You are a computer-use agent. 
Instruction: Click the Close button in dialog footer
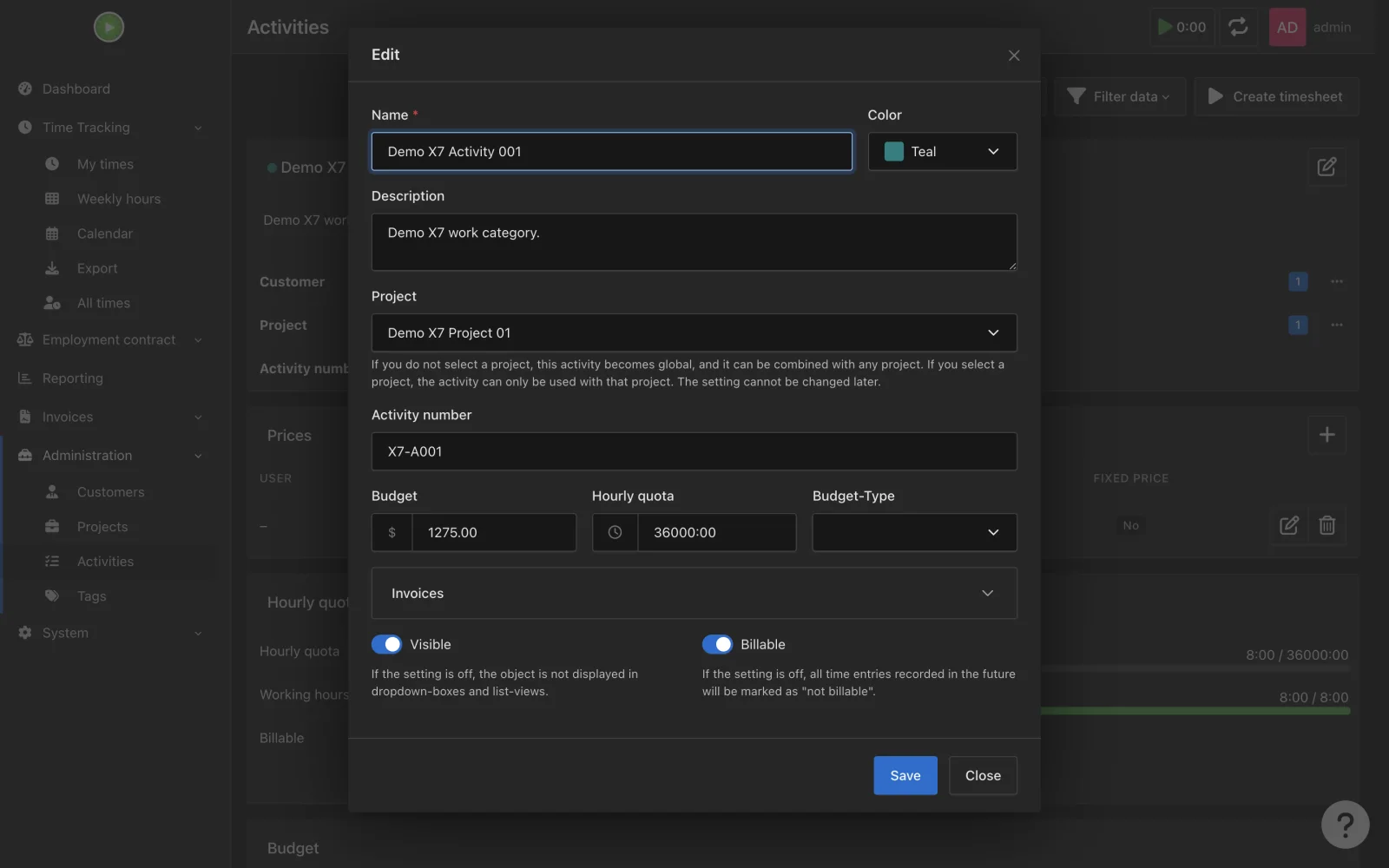tap(983, 775)
